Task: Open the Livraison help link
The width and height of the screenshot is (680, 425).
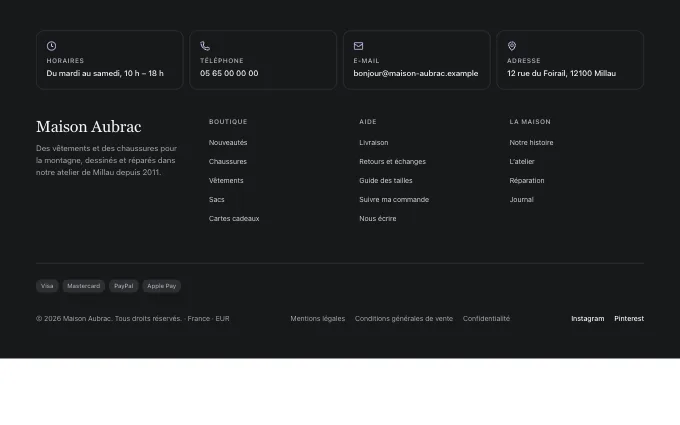Action: click(x=374, y=142)
